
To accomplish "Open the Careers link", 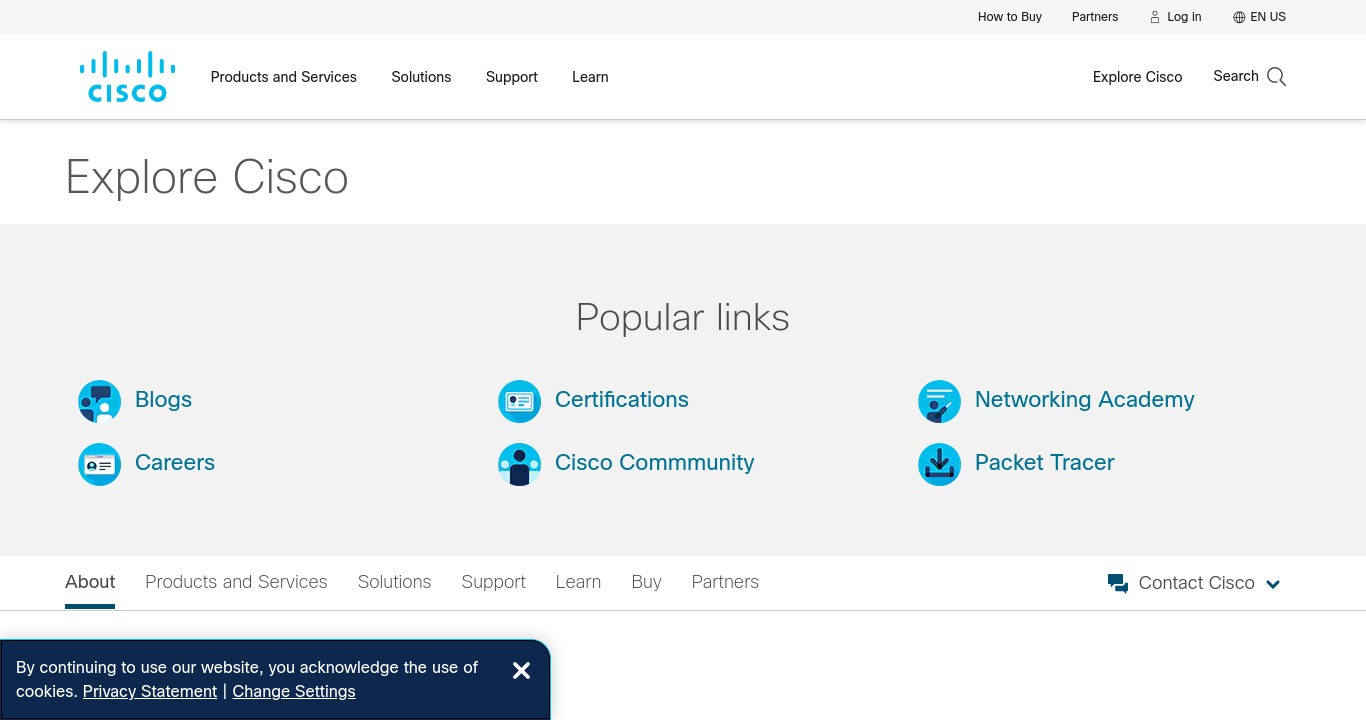I will pos(175,463).
